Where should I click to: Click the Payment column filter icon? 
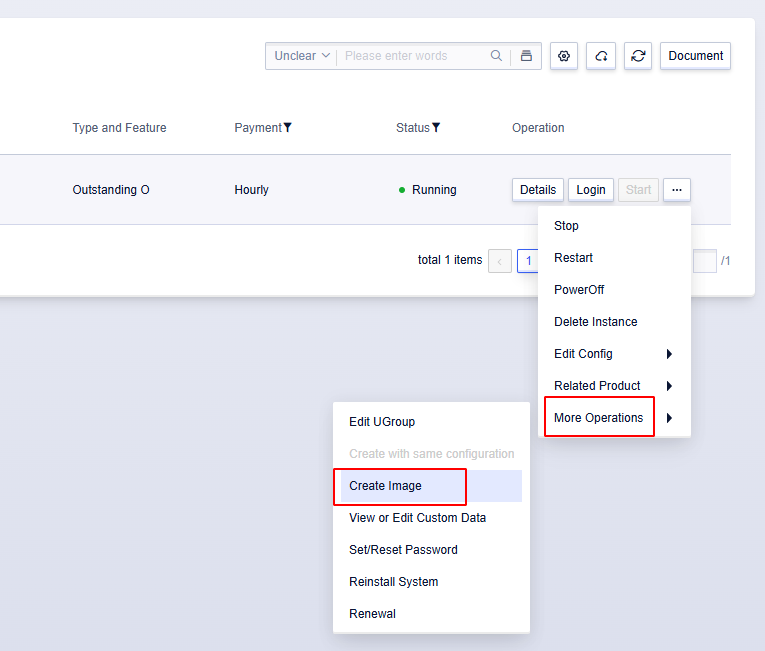click(288, 127)
